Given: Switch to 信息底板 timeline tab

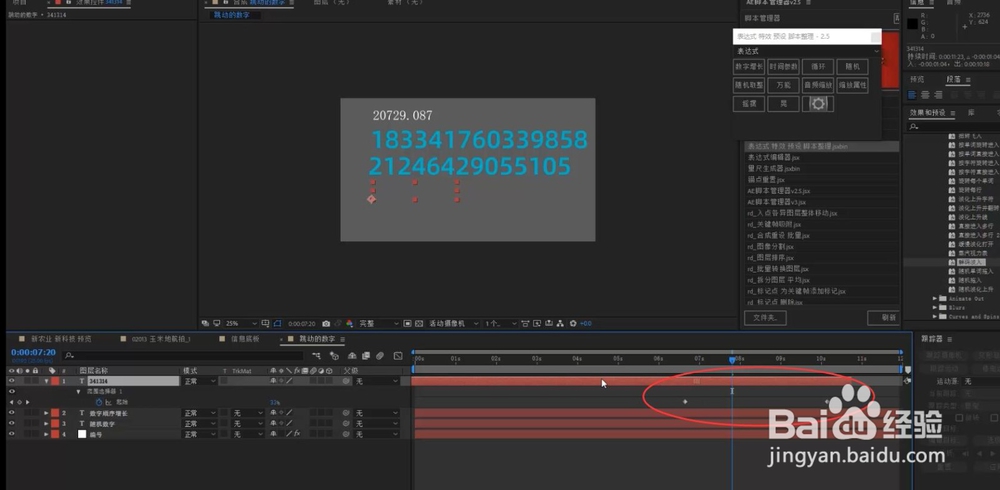Looking at the screenshot, I should 245,339.
